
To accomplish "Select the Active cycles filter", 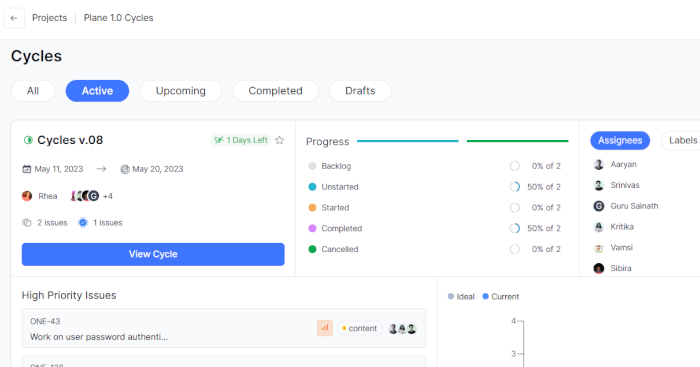I will (97, 91).
